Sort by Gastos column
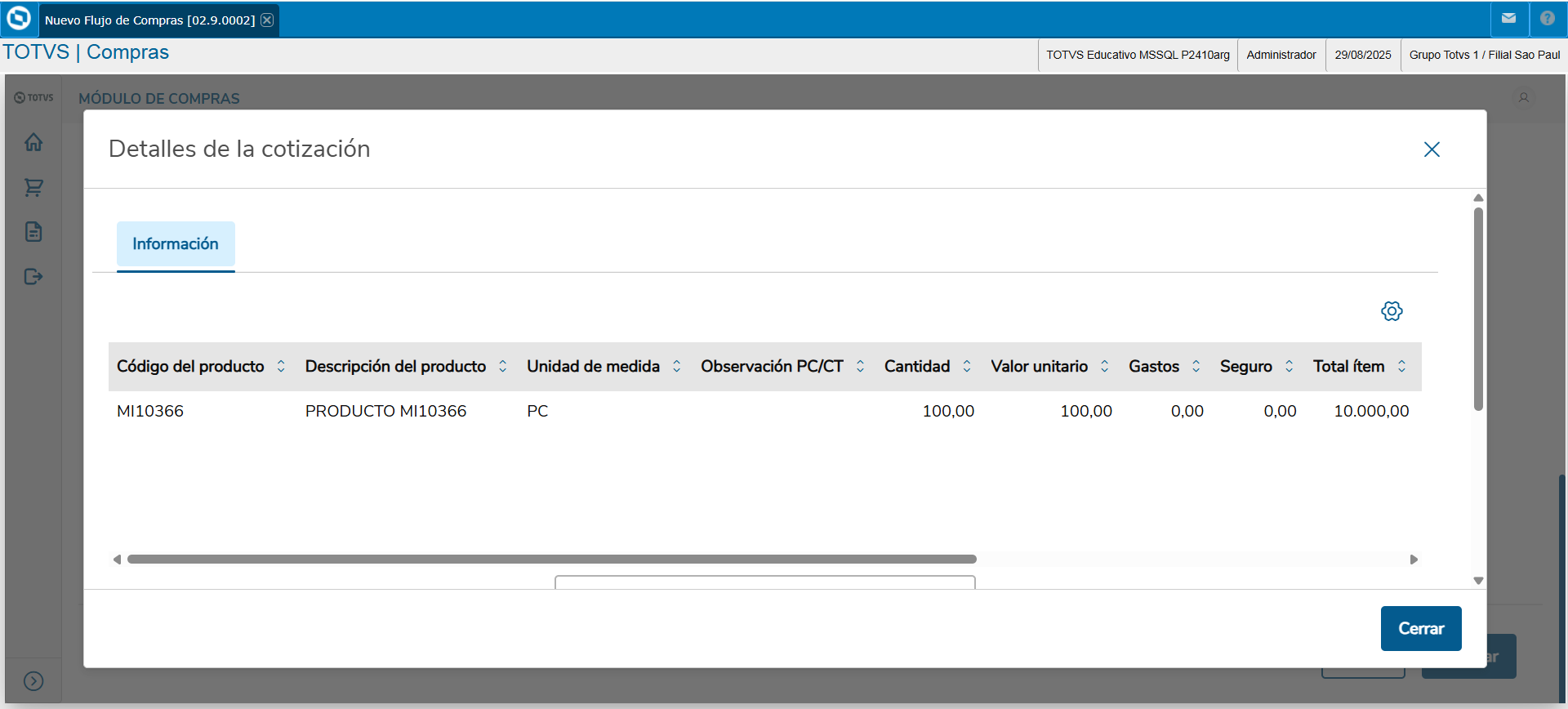Screen dimensions: 1568x709 coord(1196,367)
